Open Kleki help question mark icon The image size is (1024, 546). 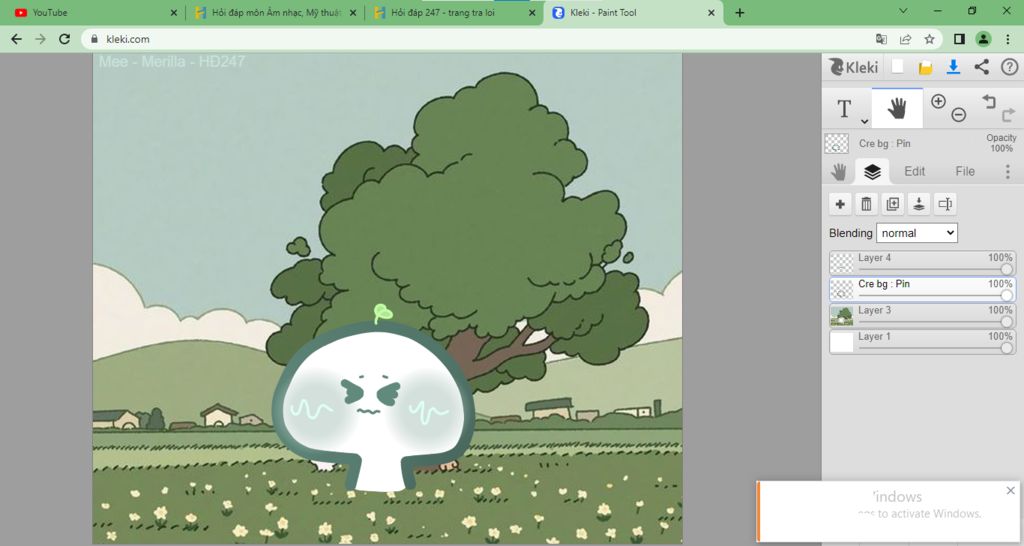(1010, 67)
